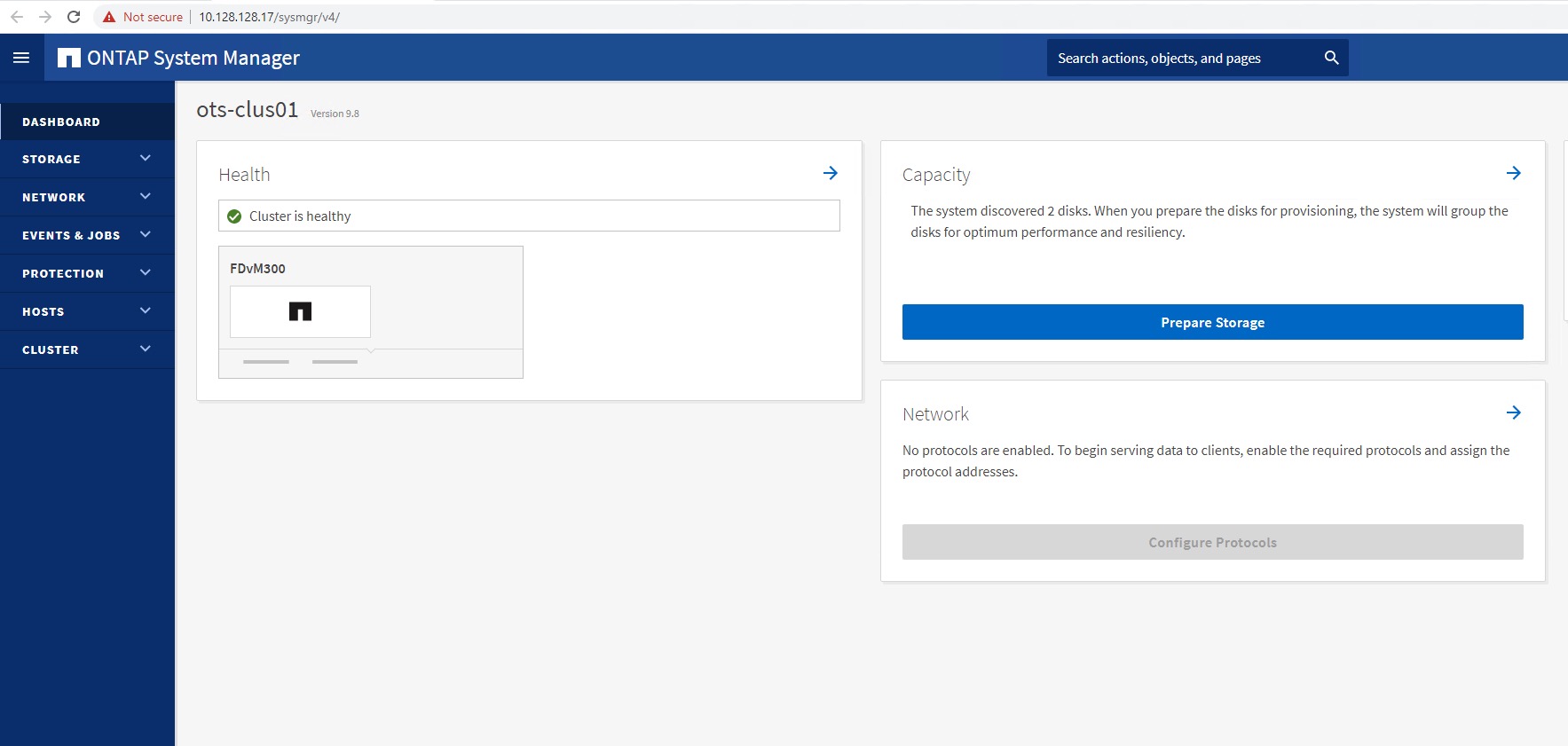This screenshot has width=1568, height=746.
Task: Click the NetApp logo in header
Action: coord(68,58)
